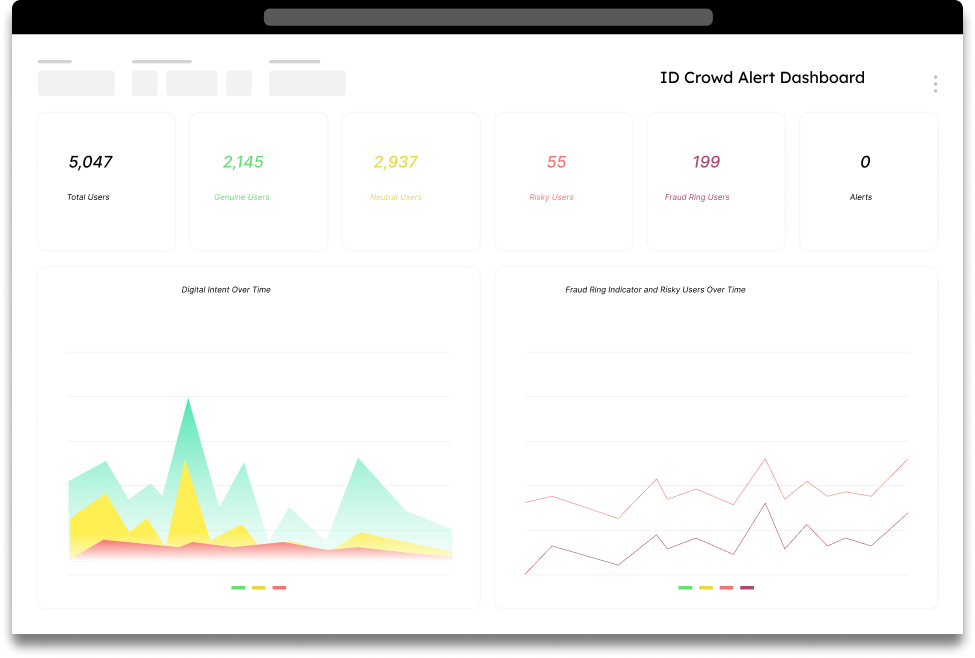Click the green legend marker under Digital Intent chart
Screen dimensions: 975x658
(x=238, y=587)
